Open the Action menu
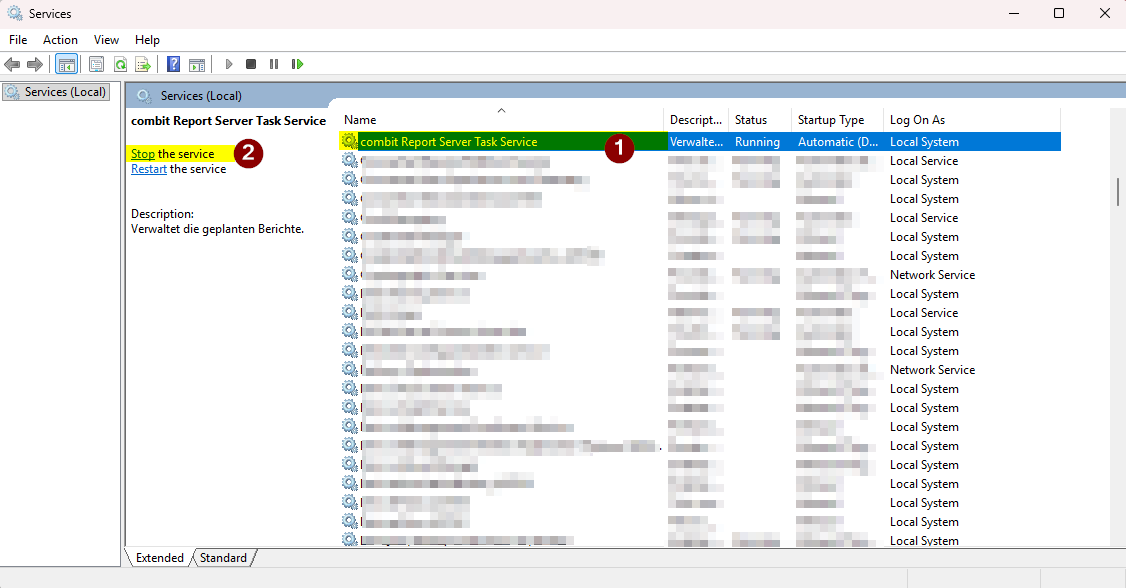Viewport: 1126px width, 588px height. pyautogui.click(x=60, y=40)
